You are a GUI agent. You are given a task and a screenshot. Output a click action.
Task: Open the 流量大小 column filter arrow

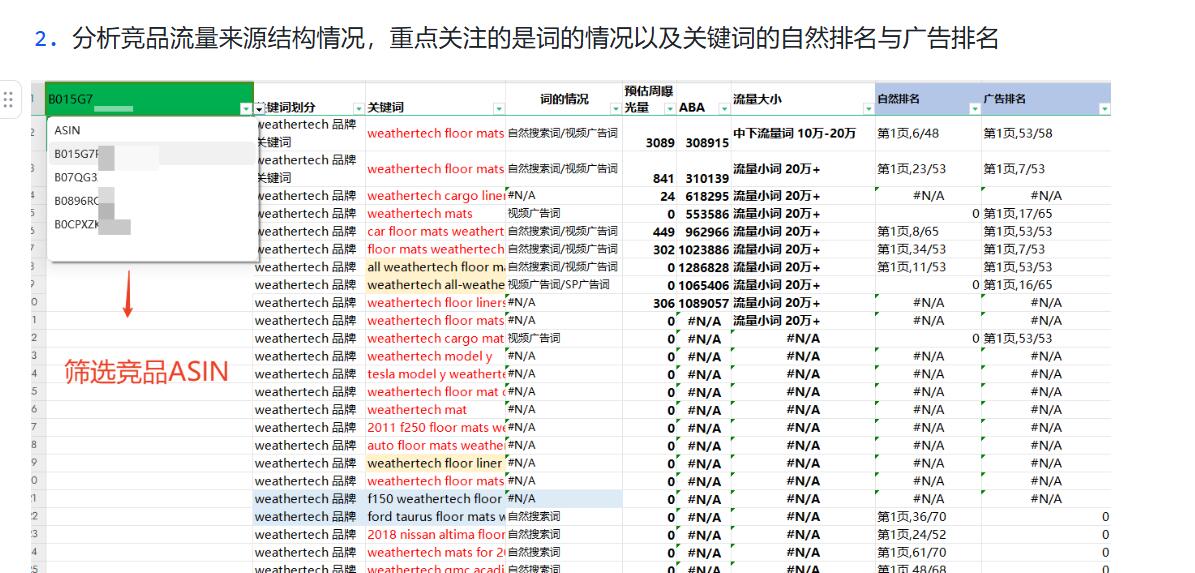click(868, 110)
